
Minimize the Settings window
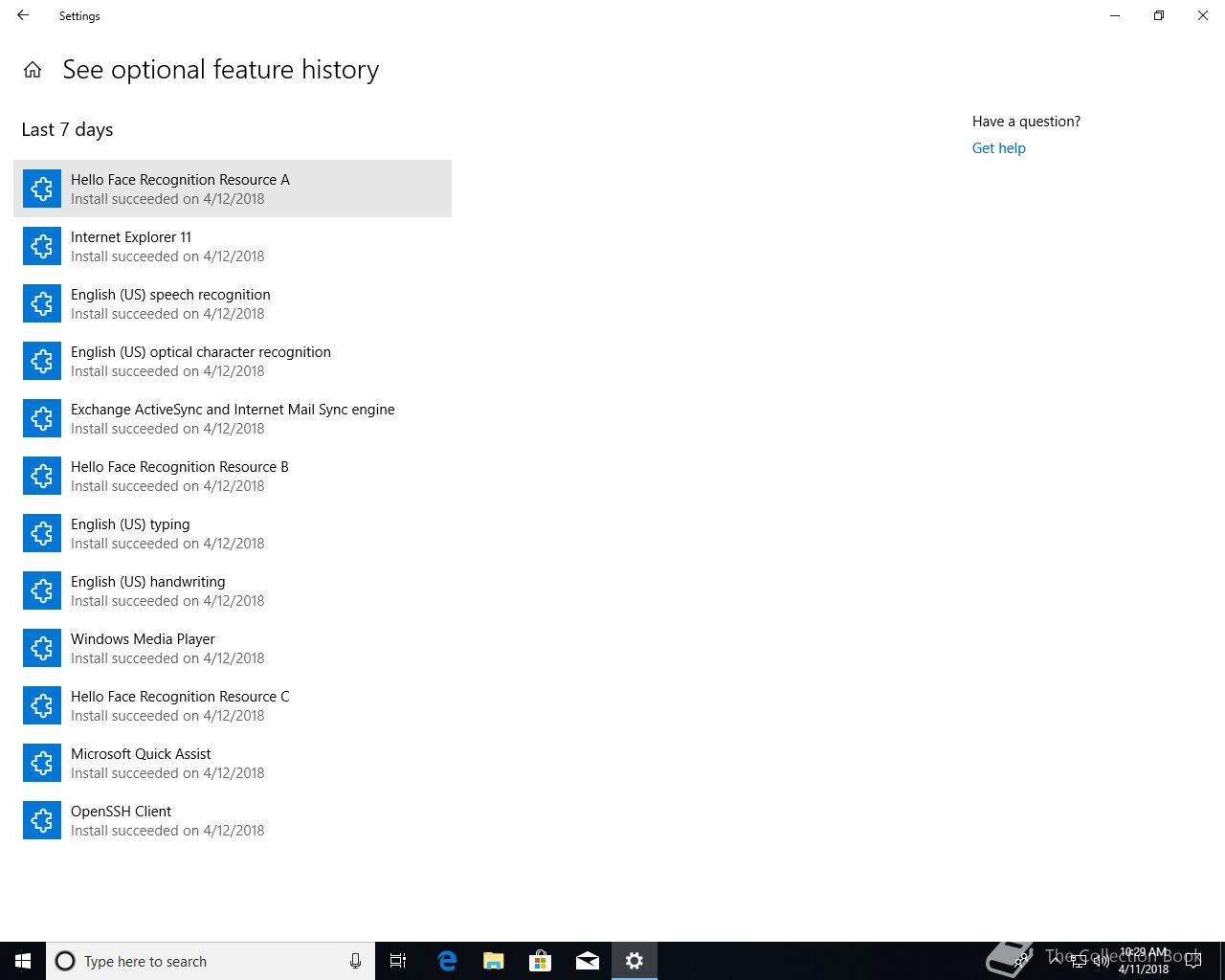1115,15
